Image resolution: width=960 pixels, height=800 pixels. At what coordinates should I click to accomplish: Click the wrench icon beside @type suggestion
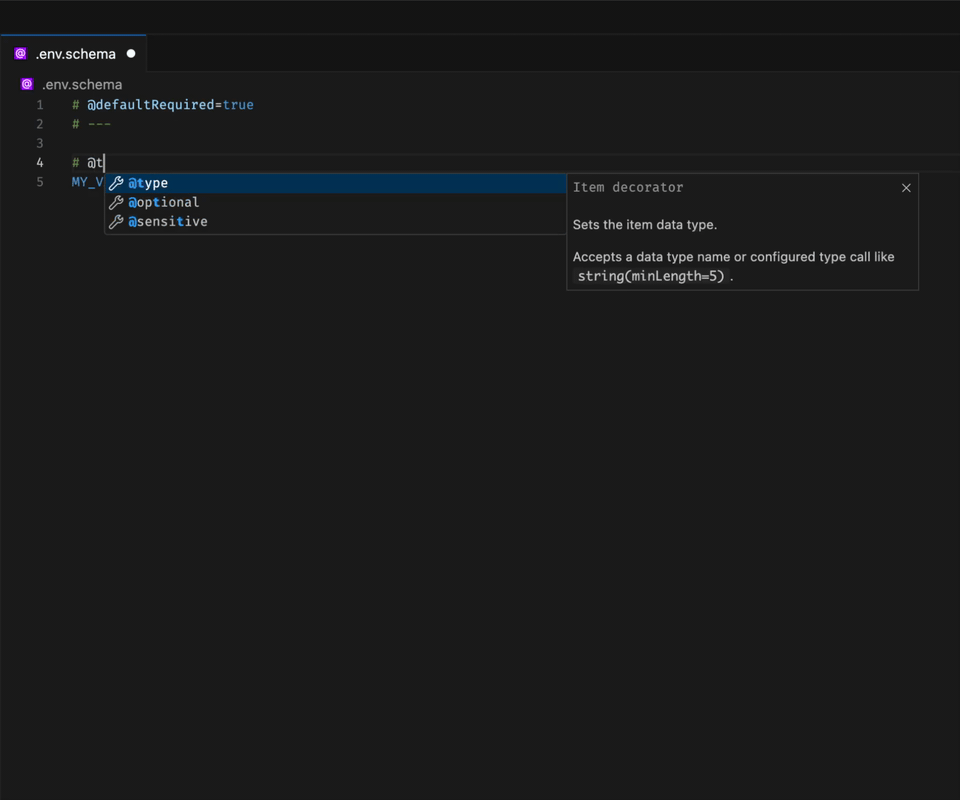click(x=116, y=183)
